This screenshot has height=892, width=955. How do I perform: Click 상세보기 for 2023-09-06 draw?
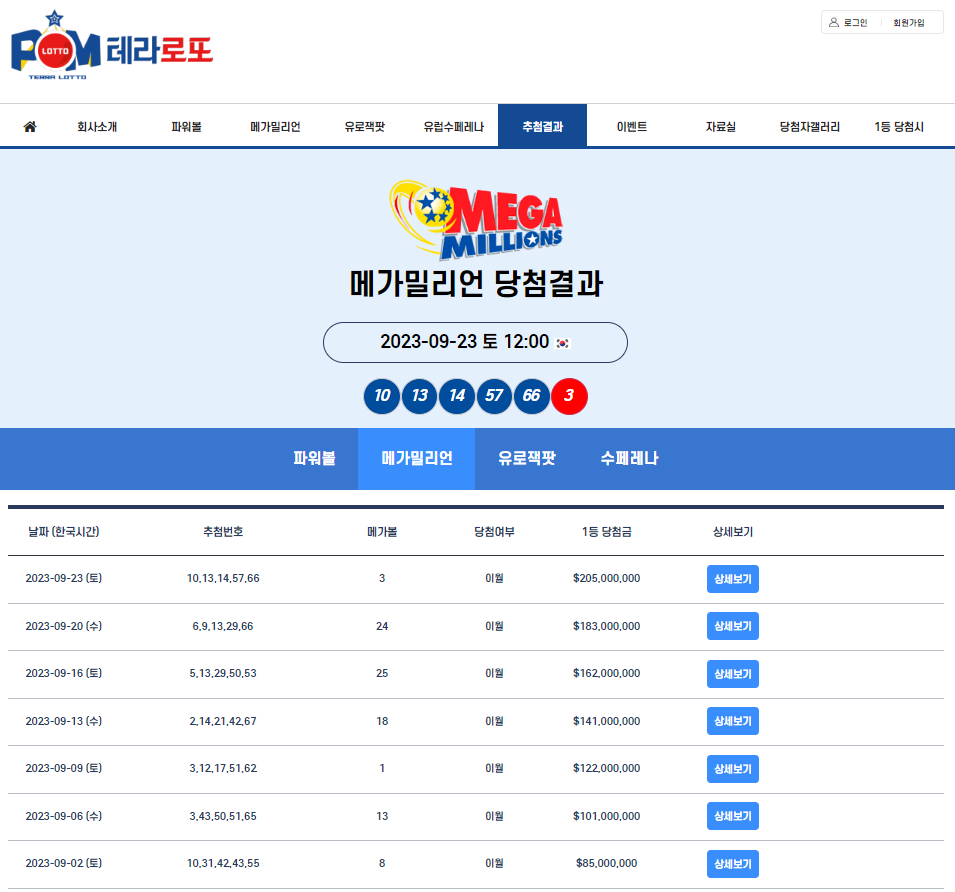pos(733,816)
